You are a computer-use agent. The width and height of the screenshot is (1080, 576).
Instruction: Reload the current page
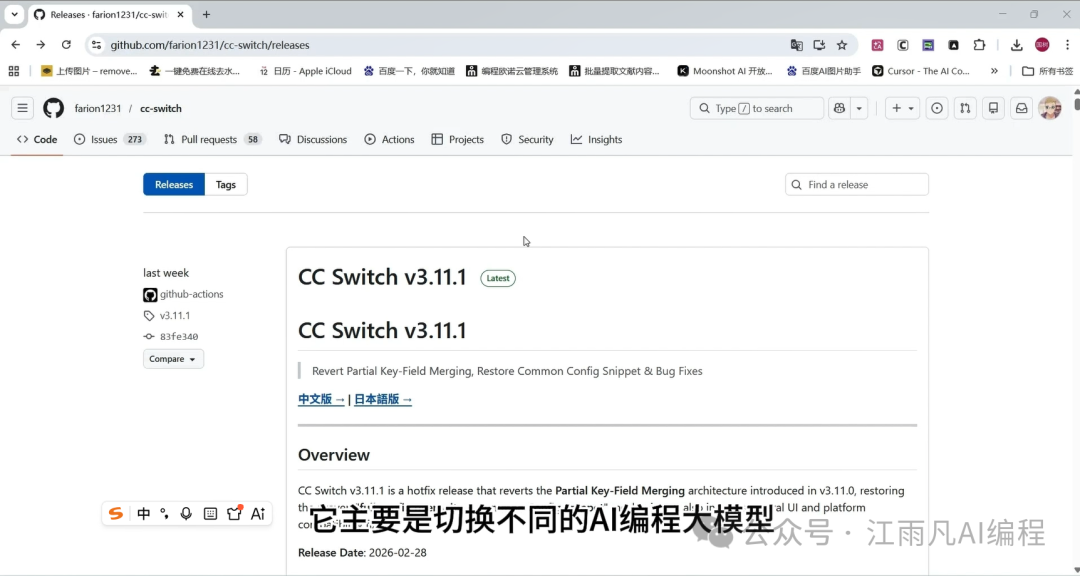tap(66, 45)
